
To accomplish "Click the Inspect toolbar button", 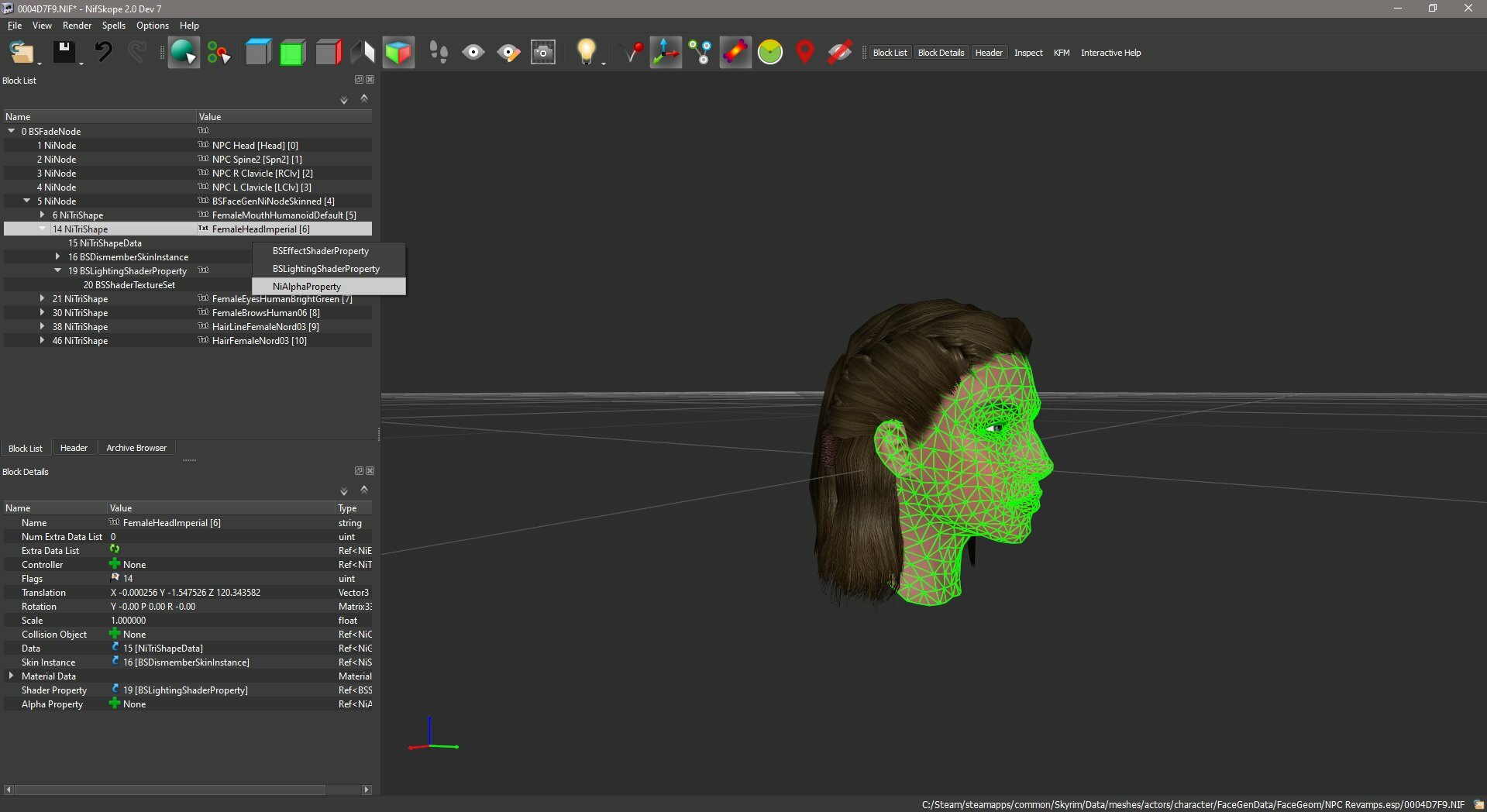I will 1028,53.
